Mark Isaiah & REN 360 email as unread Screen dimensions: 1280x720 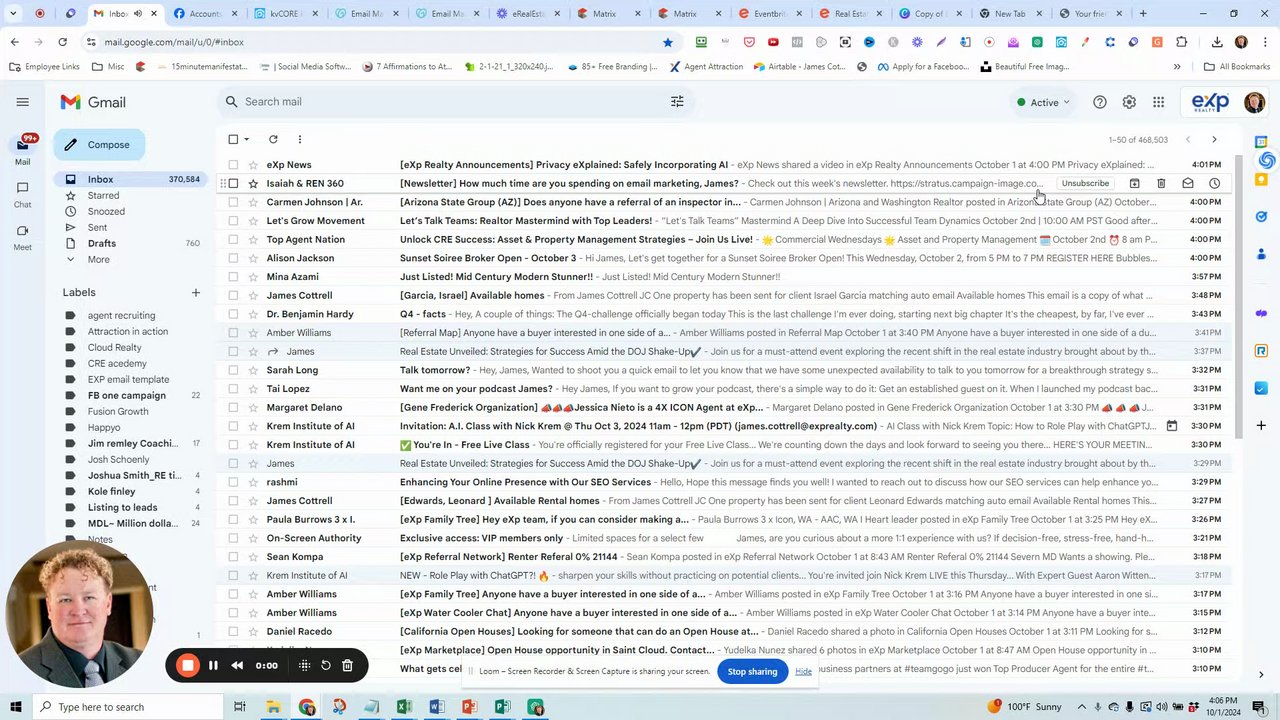click(1188, 184)
